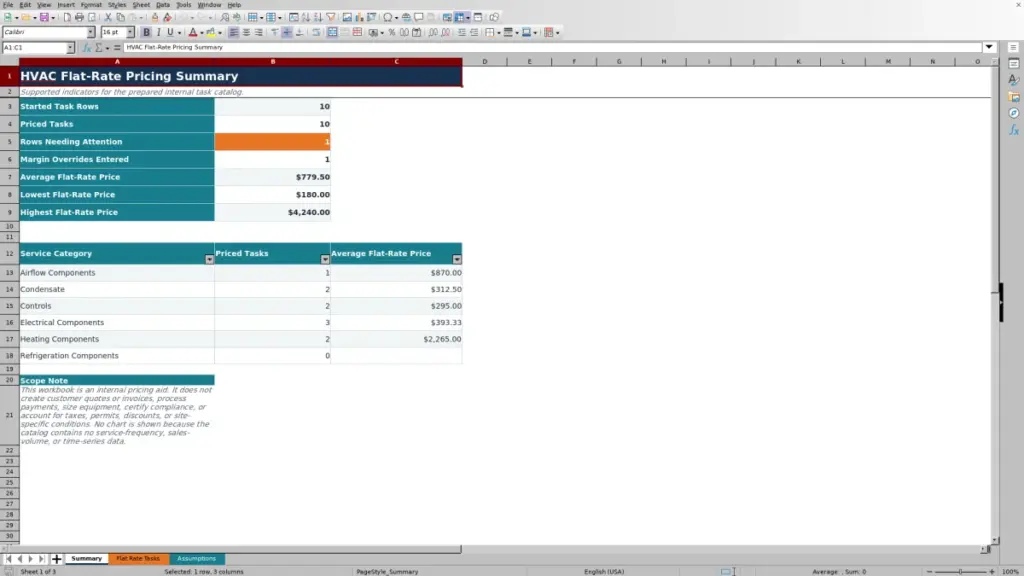
Task: Click the Cut scissors icon
Action: point(108,17)
